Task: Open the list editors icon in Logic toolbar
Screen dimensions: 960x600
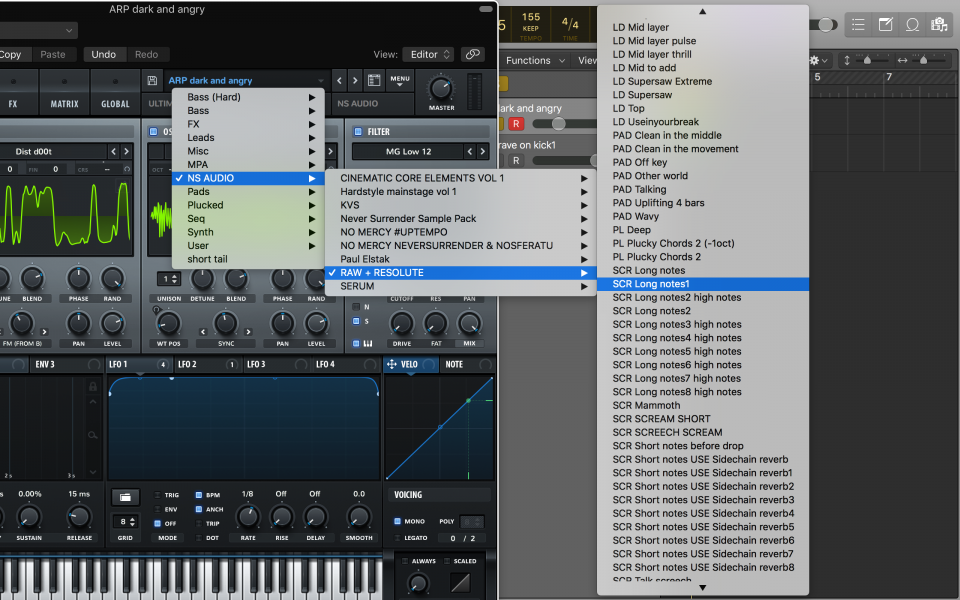Action: tap(858, 24)
